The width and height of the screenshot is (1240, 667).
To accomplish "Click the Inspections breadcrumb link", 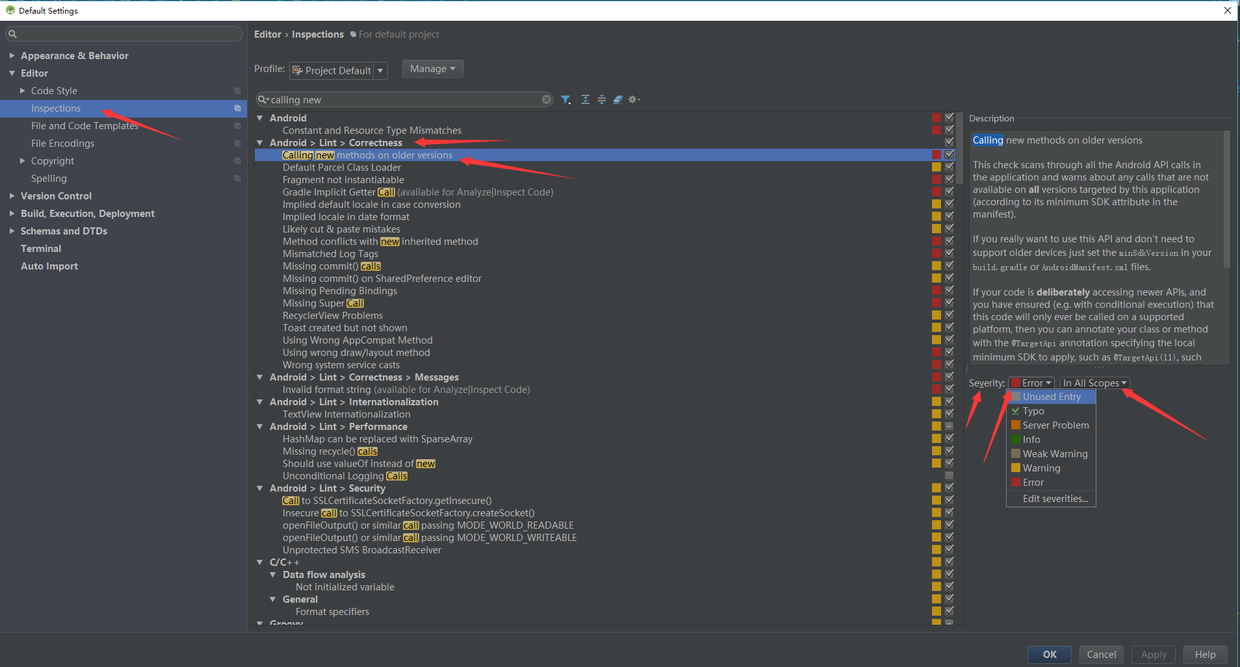I will [x=318, y=34].
